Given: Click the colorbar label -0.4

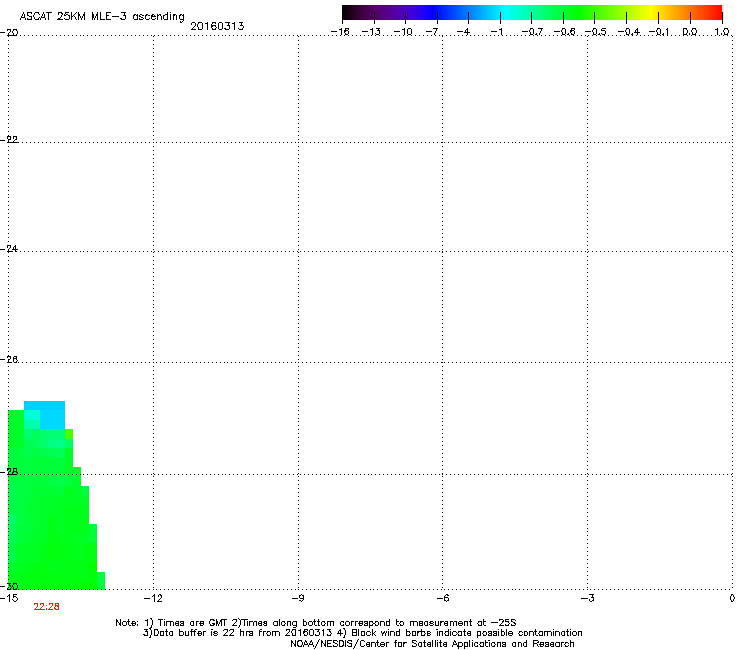Looking at the screenshot, I should point(629,32).
